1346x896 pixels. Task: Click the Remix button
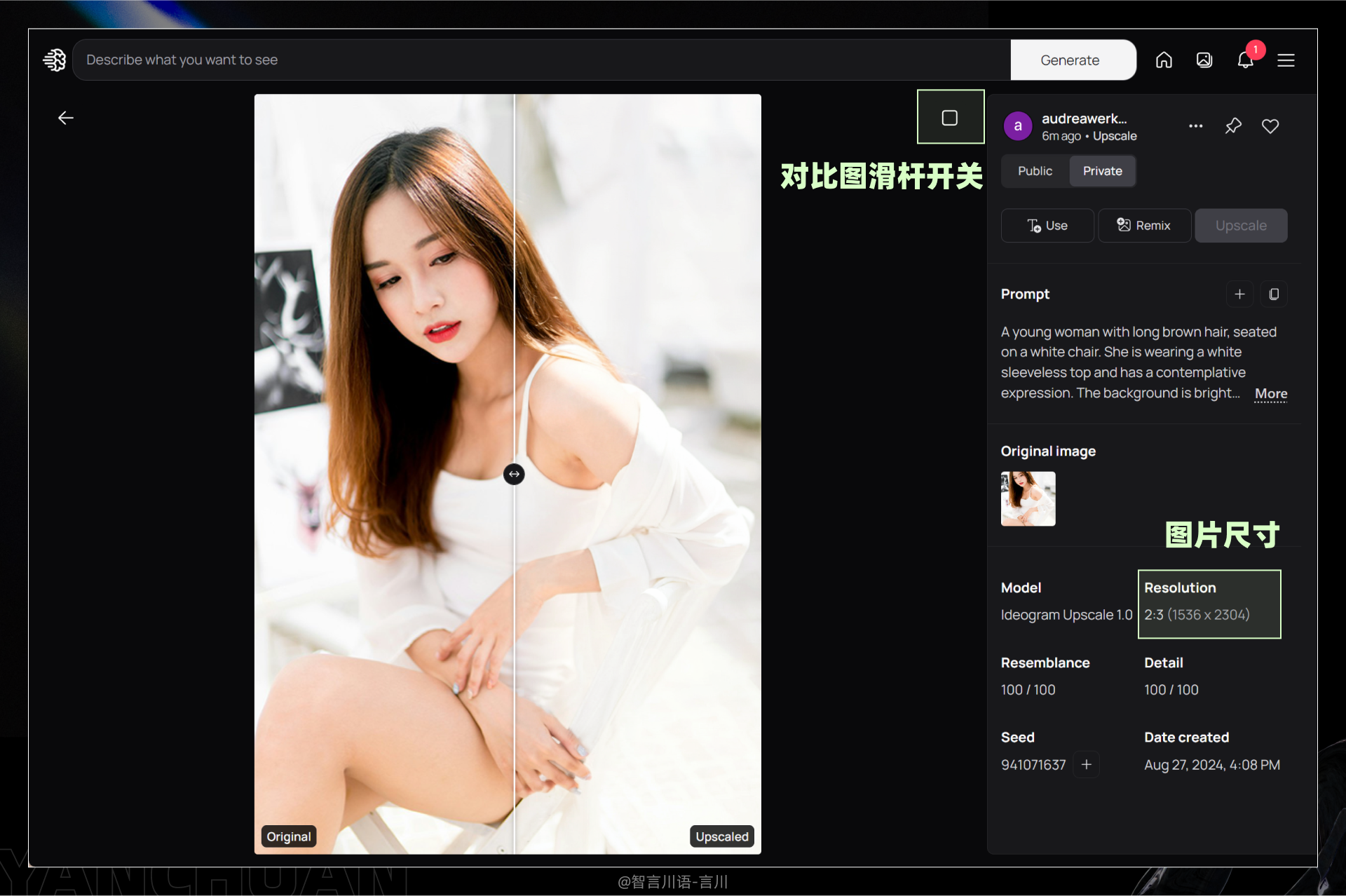(x=1144, y=226)
